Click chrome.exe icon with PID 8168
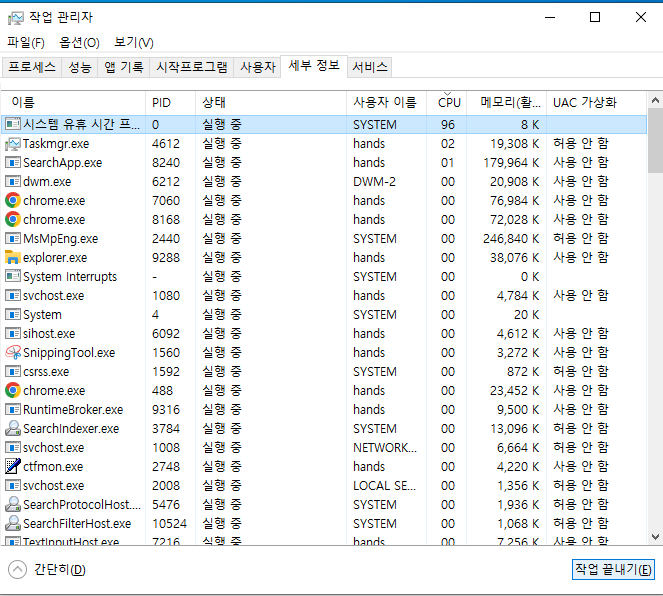663x596 pixels. pyautogui.click(x=13, y=219)
